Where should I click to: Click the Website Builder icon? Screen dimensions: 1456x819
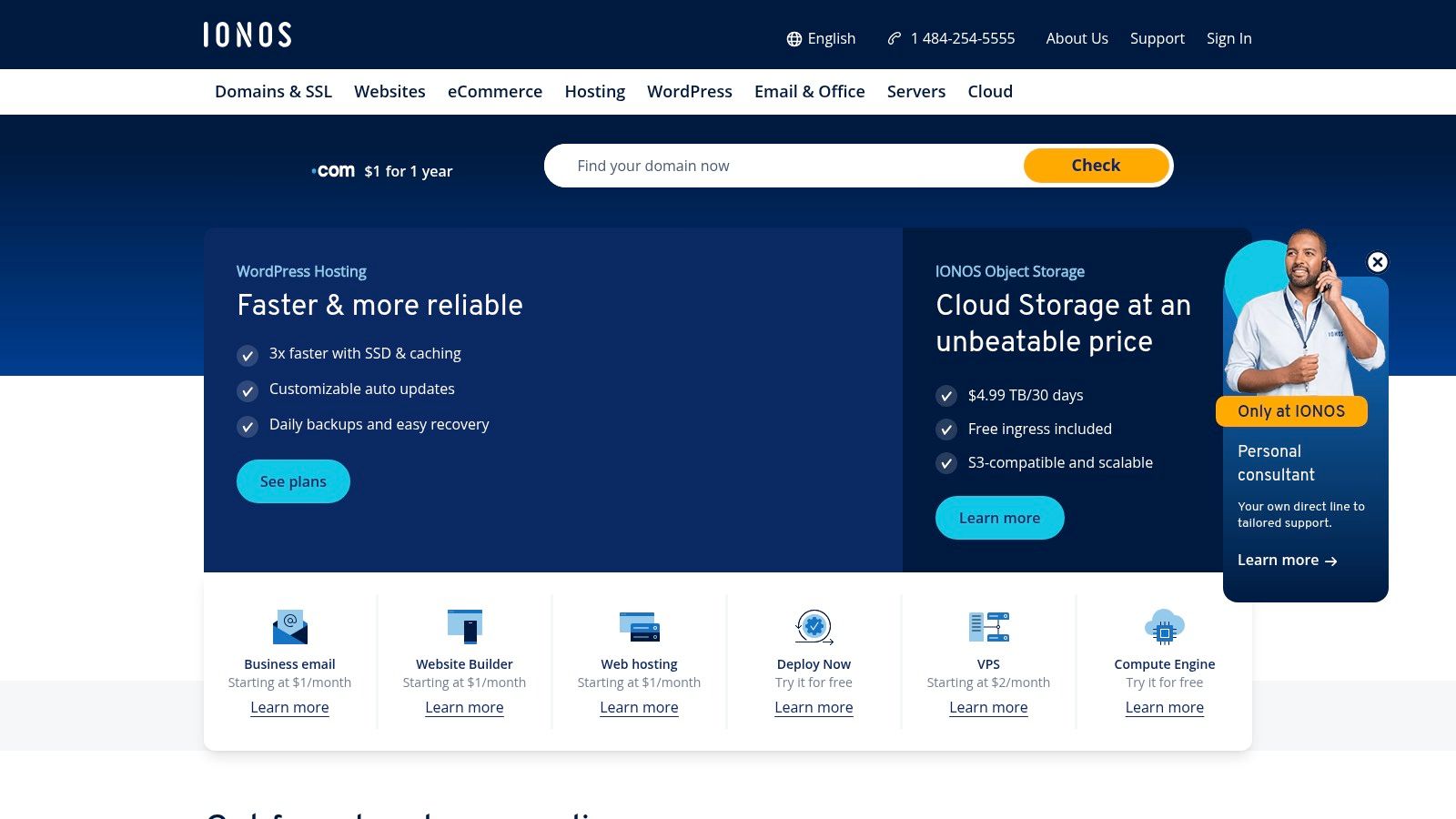coord(465,626)
